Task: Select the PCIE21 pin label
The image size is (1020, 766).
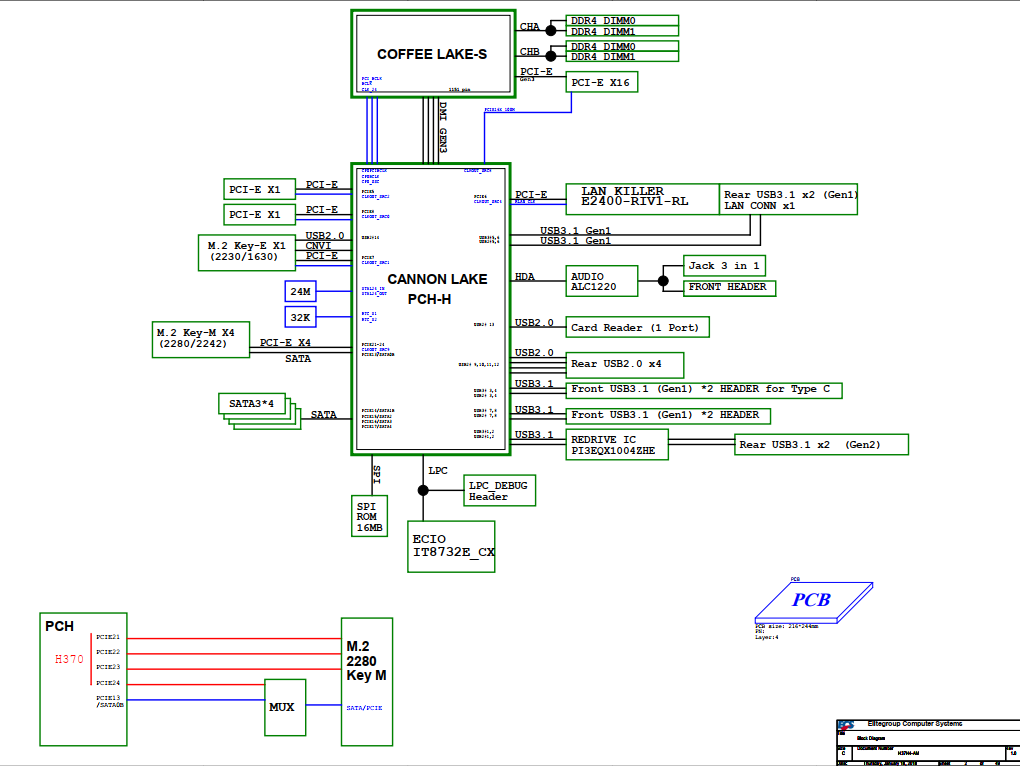Action: pyautogui.click(x=108, y=637)
